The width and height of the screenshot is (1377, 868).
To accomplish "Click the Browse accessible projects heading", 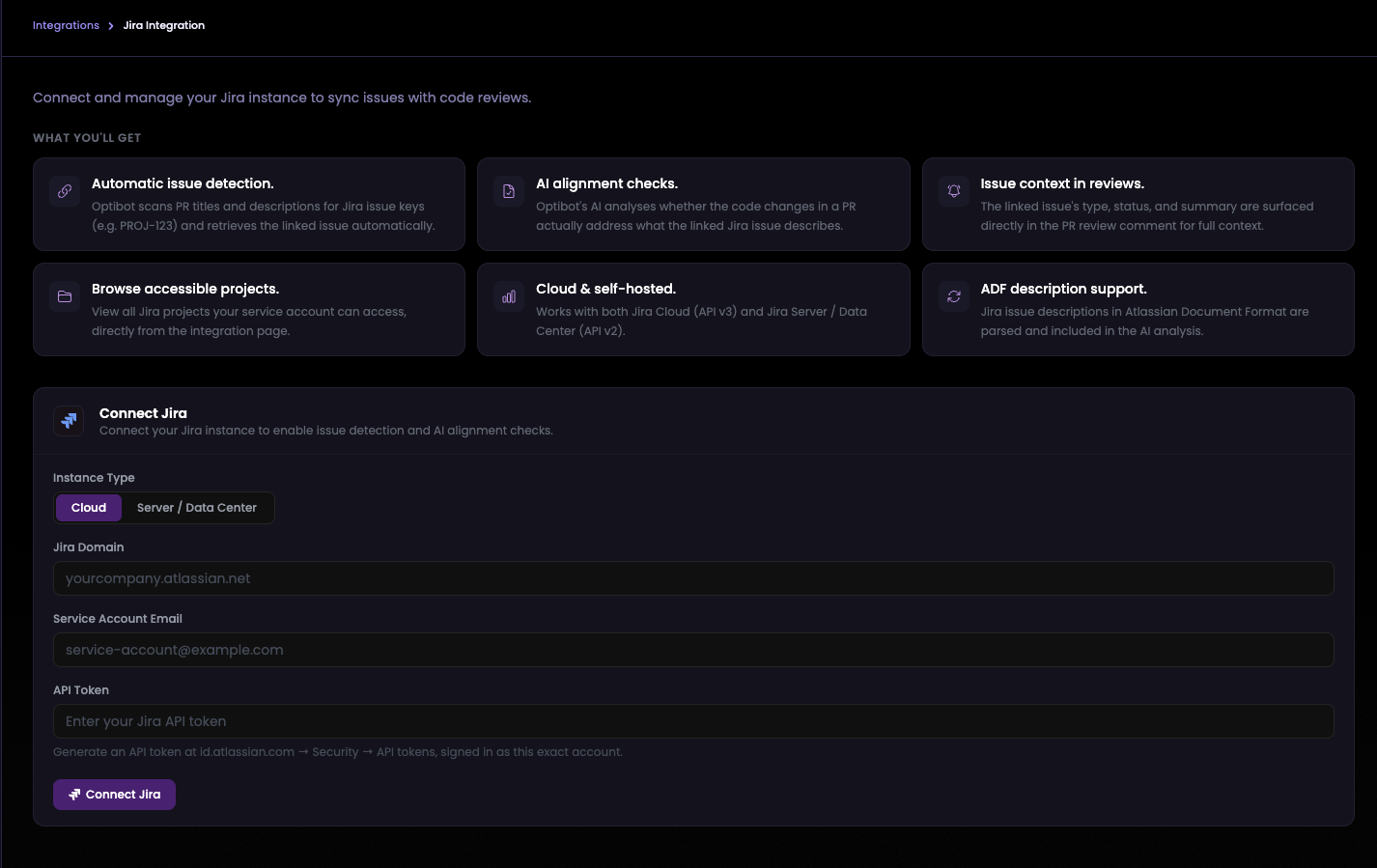I will coord(185,289).
